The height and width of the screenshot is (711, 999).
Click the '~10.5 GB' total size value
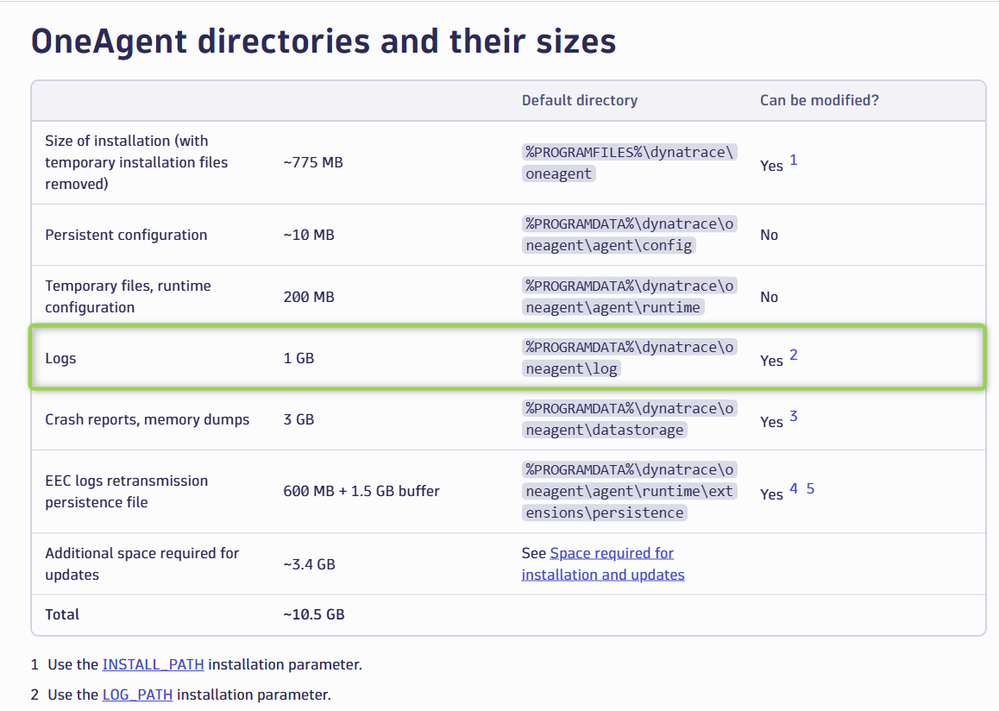314,614
